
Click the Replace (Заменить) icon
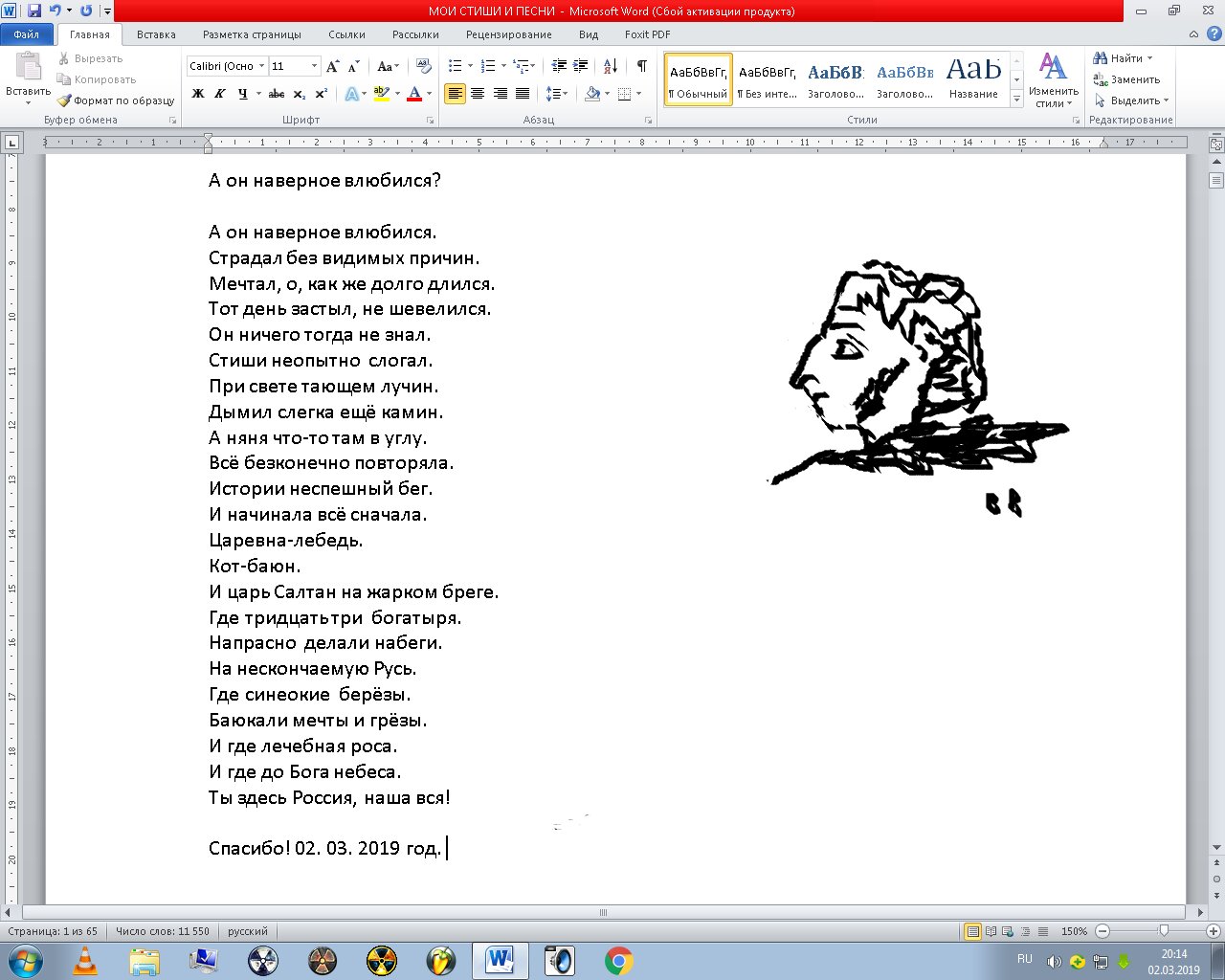click(1101, 79)
